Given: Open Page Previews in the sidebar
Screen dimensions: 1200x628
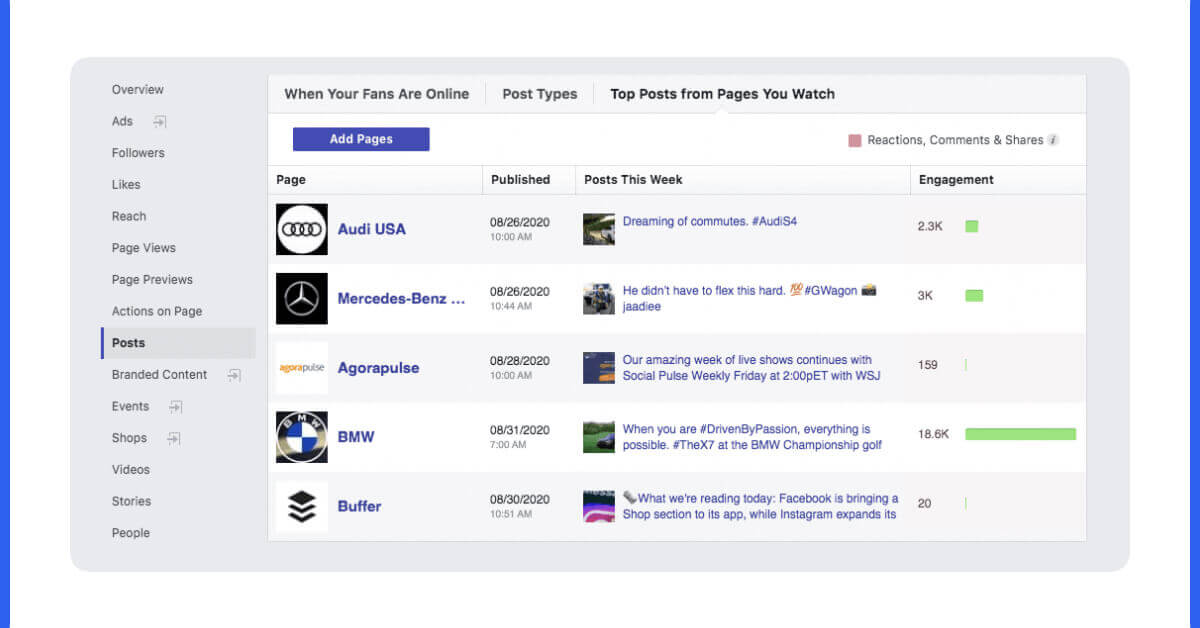Looking at the screenshot, I should coord(152,280).
